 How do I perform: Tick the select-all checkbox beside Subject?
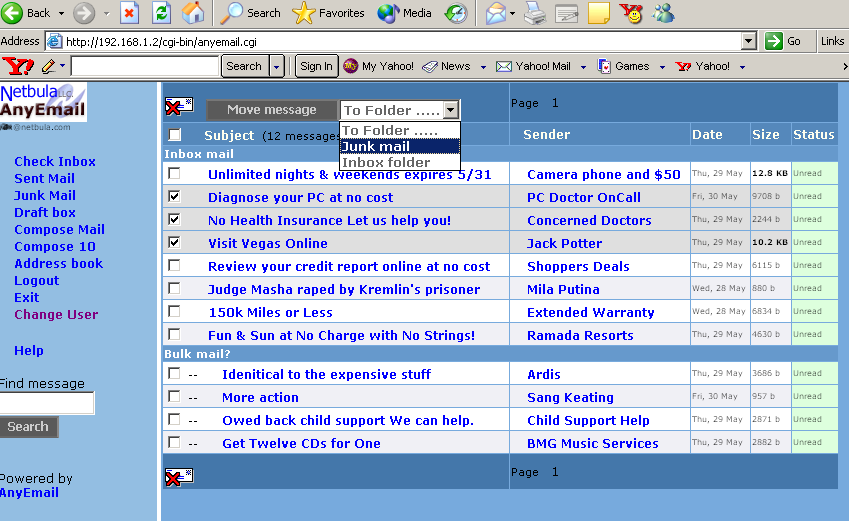pyautogui.click(x=174, y=134)
